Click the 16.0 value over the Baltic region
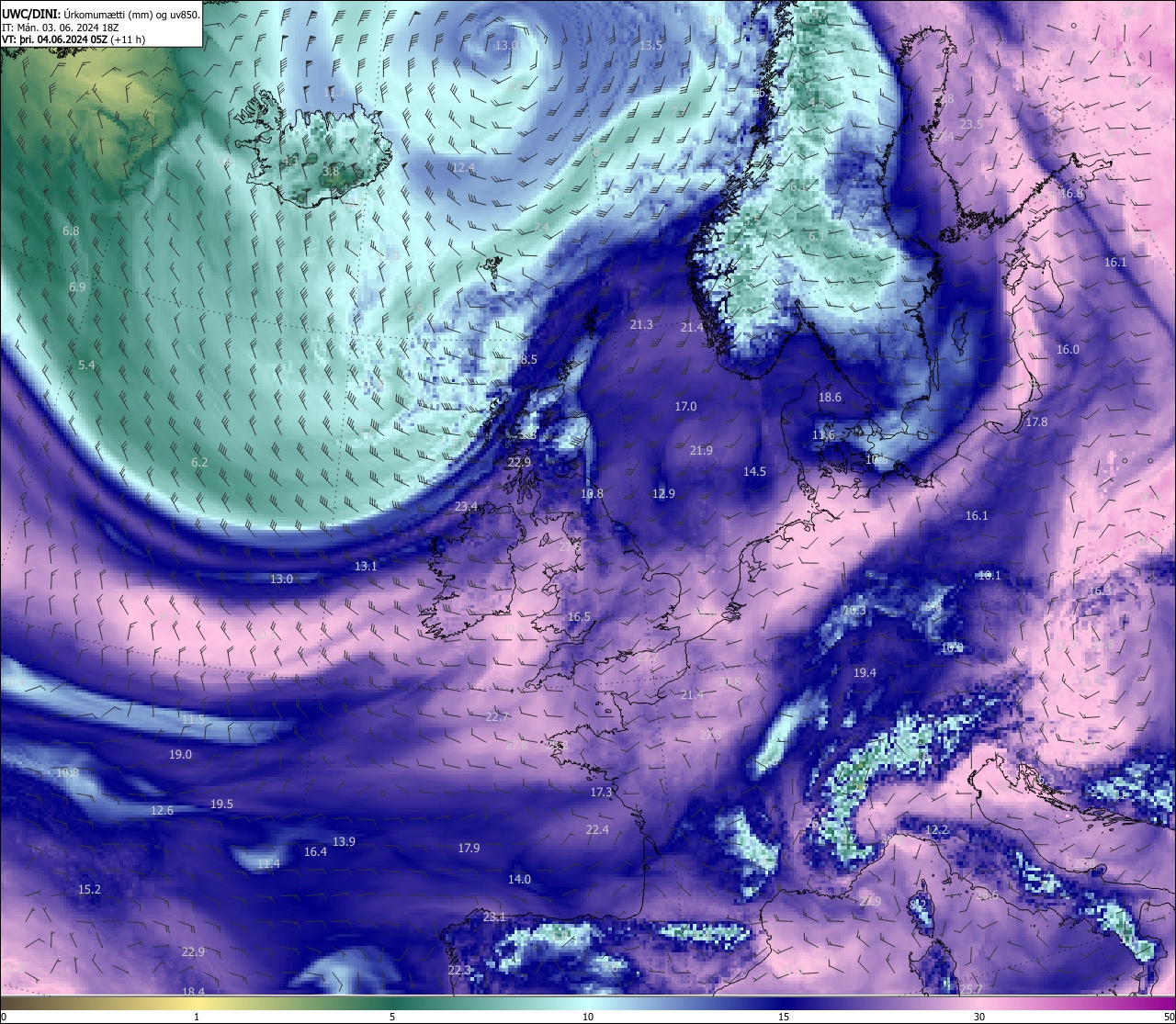This screenshot has width=1176, height=1024. point(1068,350)
